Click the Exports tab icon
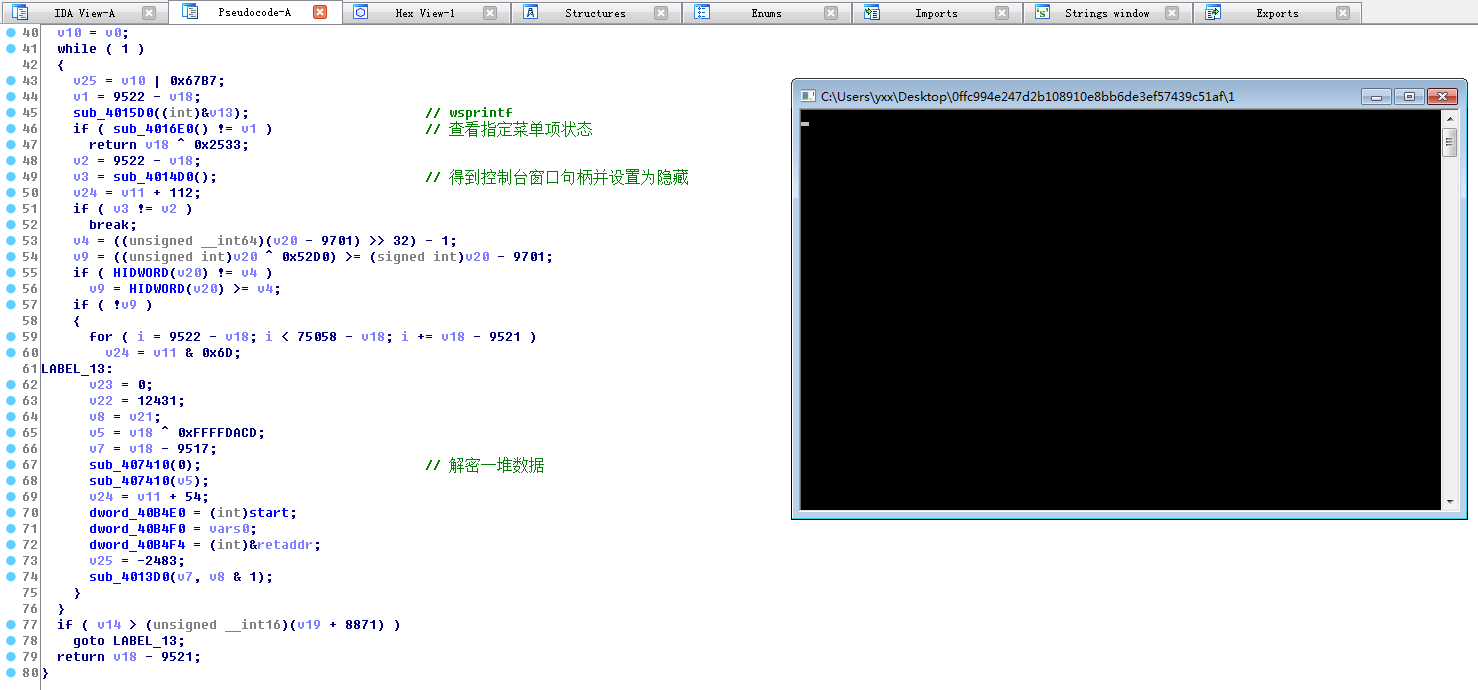Screen dimensions: 1478x690 [x=1213, y=13]
